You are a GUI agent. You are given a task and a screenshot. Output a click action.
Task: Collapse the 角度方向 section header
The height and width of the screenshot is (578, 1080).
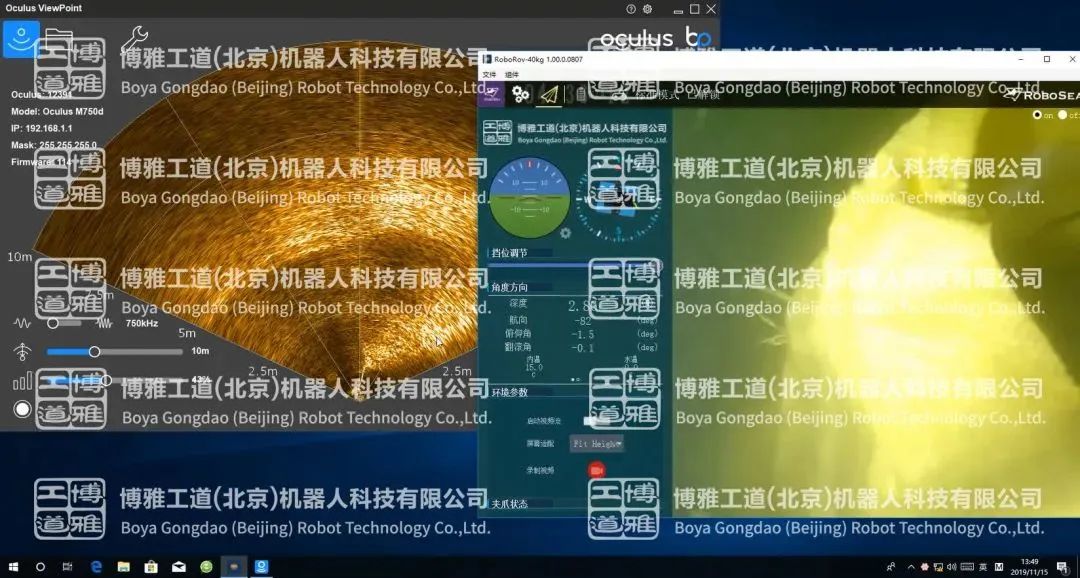(x=510, y=287)
